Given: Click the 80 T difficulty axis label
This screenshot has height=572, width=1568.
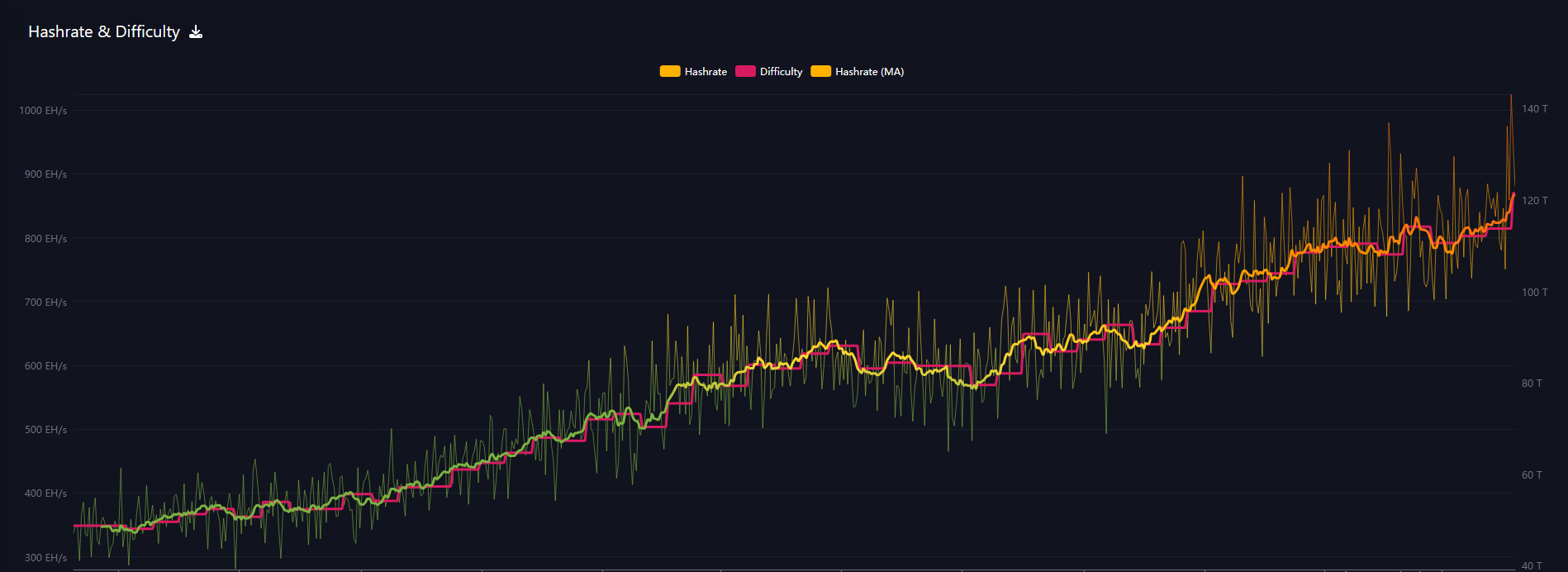Looking at the screenshot, I should pyautogui.click(x=1532, y=384).
